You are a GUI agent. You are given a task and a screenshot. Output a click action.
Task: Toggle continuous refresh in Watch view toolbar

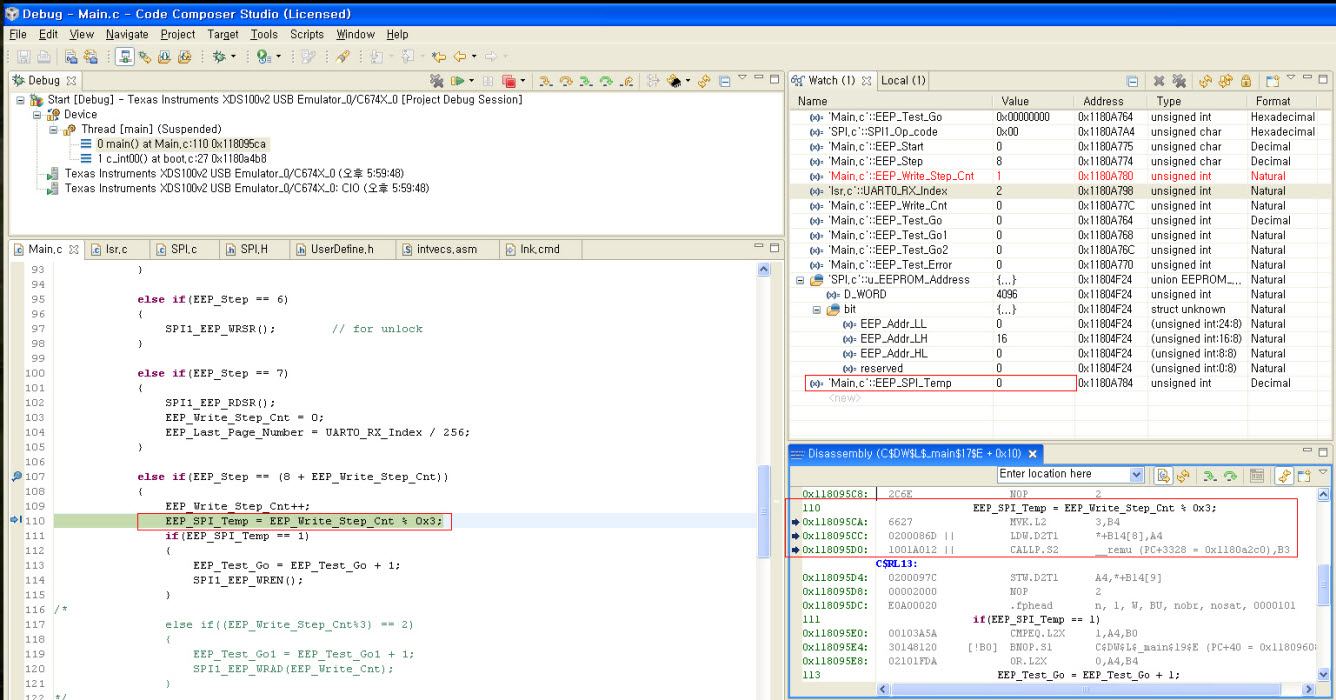[1226, 80]
